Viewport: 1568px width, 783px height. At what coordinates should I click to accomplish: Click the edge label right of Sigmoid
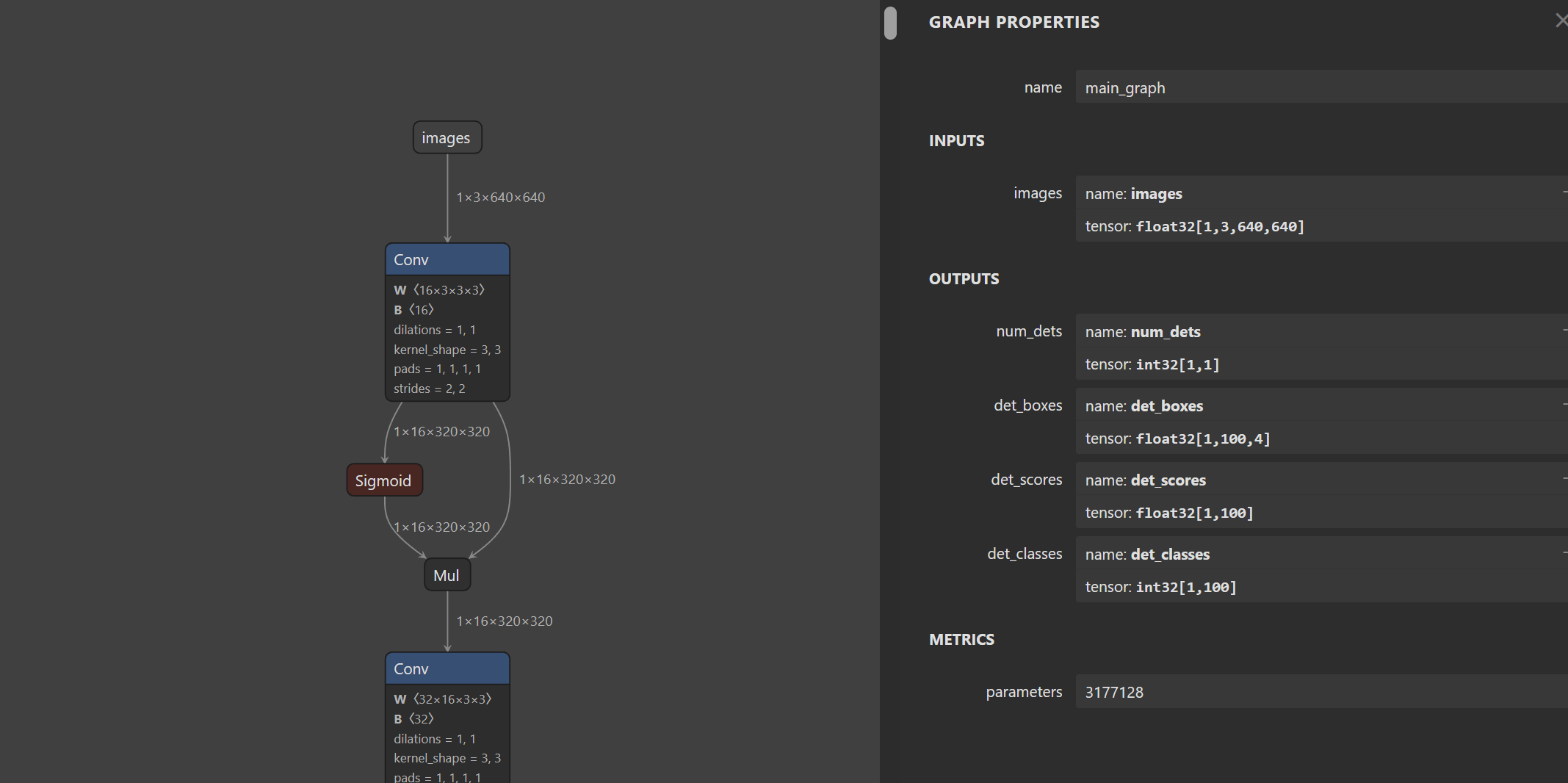point(567,479)
